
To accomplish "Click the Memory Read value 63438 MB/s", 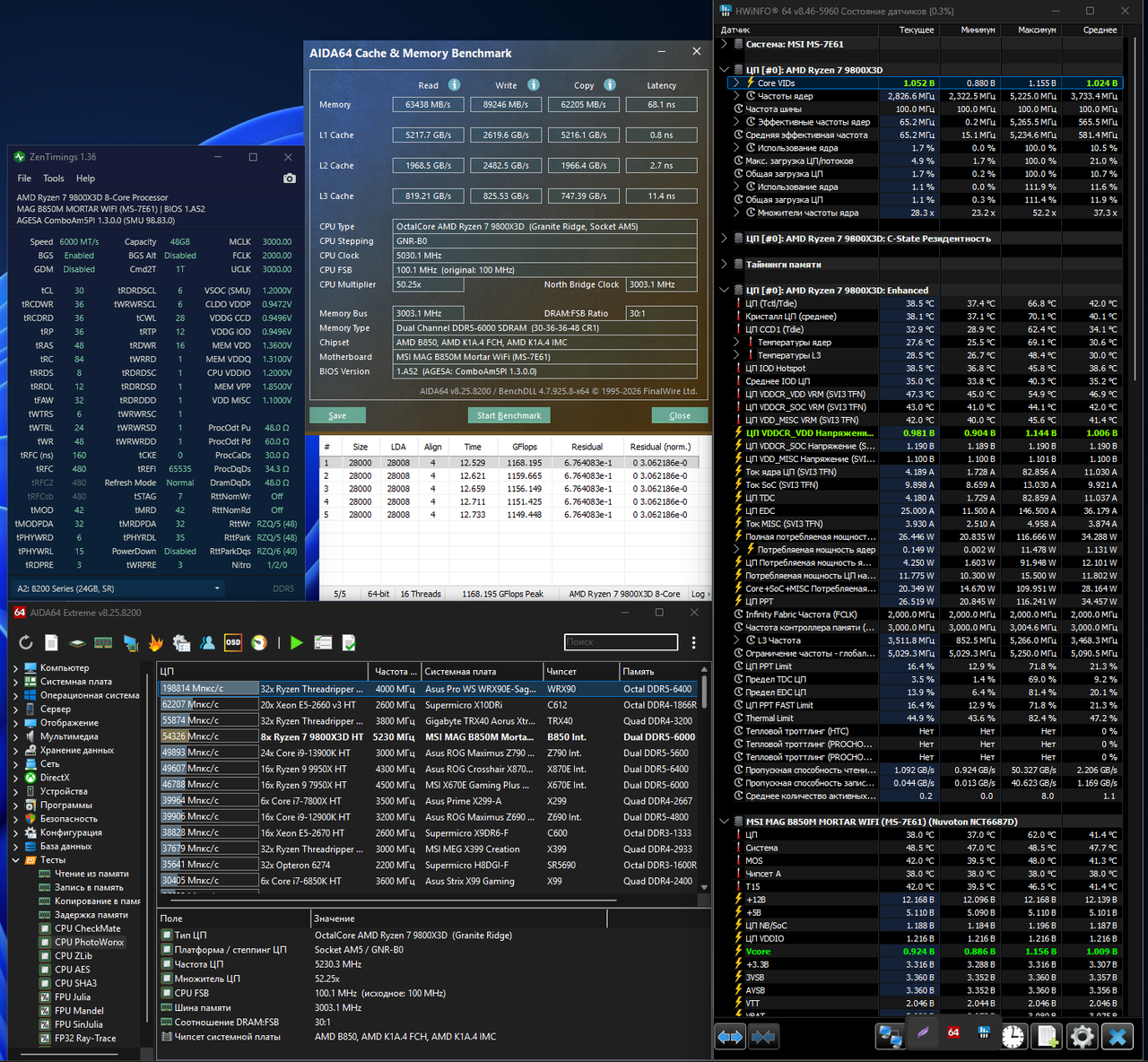I will pos(428,105).
